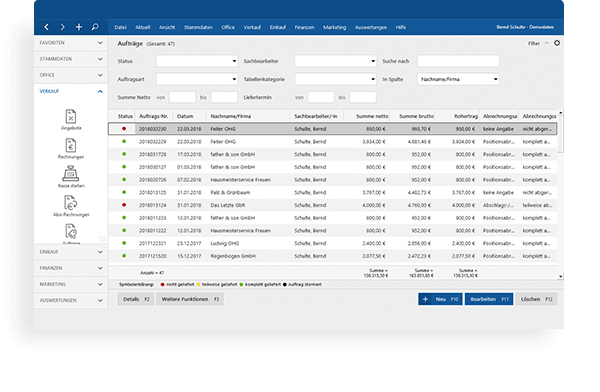Click black 'Auftrag storniert' legend dot

(x=284, y=284)
